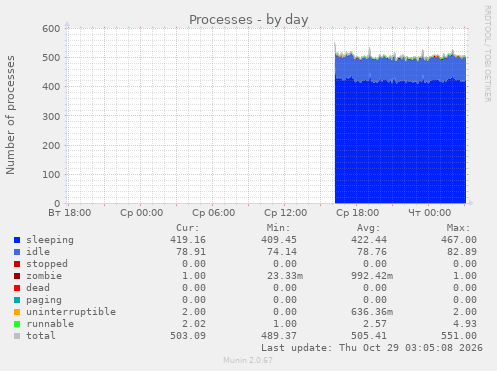The image size is (497, 371).
Task: Click the 300 y-axis tick label
Action: click(51, 116)
